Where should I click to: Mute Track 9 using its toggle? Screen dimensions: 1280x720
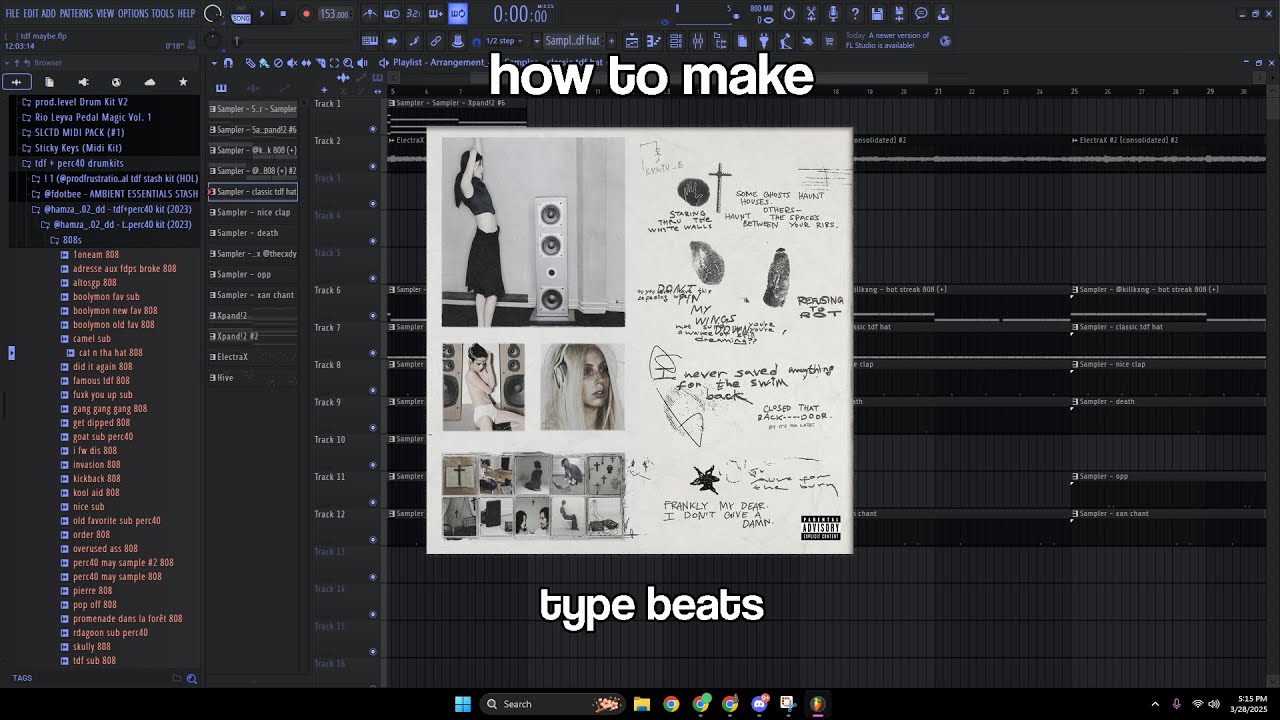pos(373,428)
